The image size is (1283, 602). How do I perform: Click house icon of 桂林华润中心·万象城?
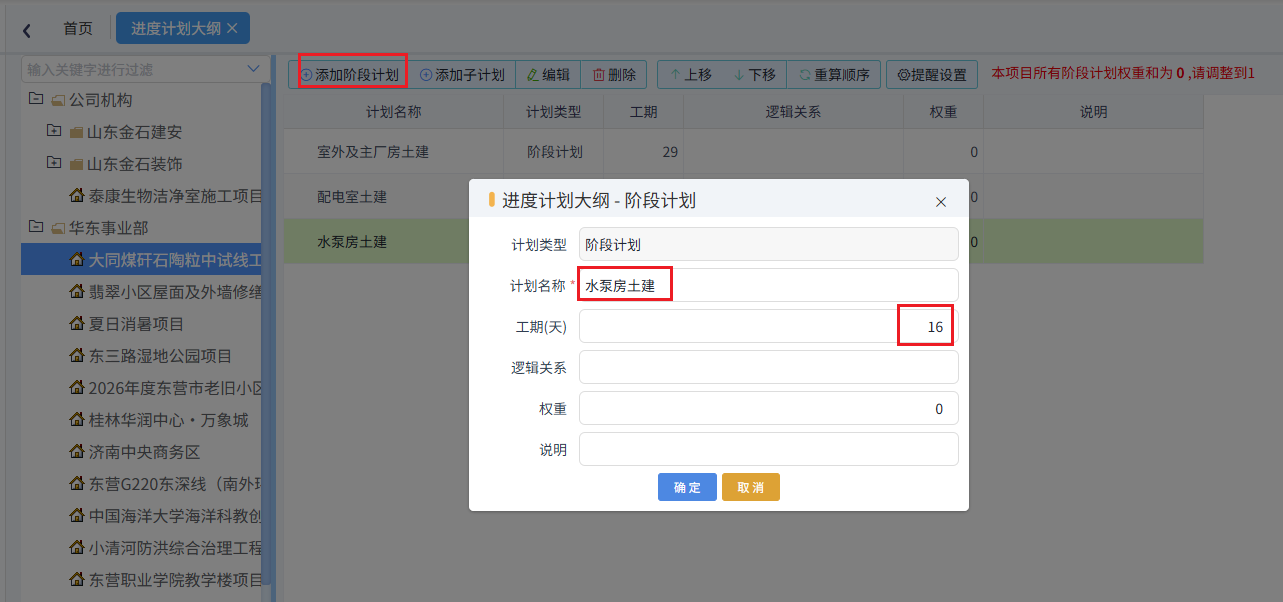77,419
